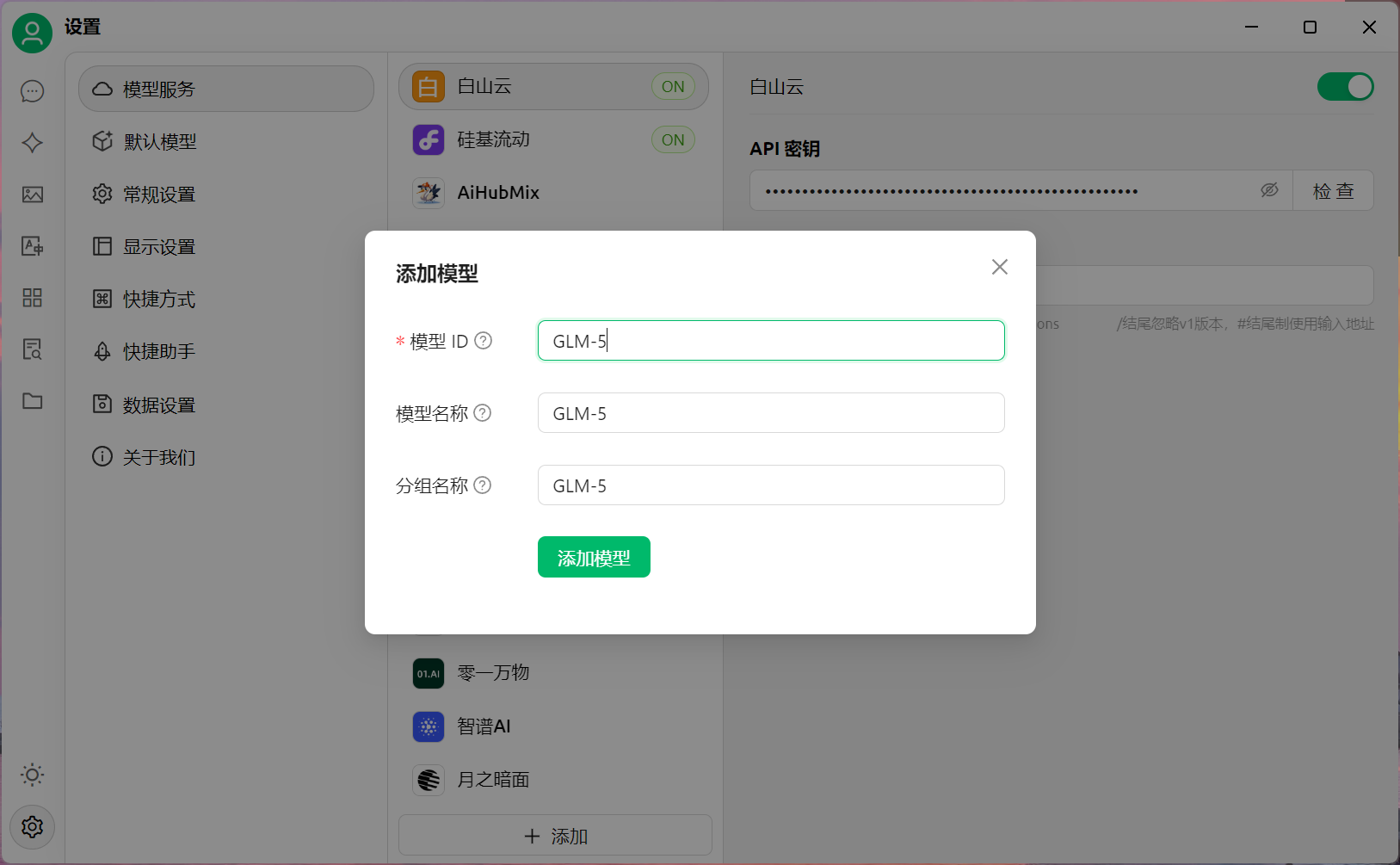This screenshot has width=1400, height=865.
Task: Click the 添加 provider button
Action: pyautogui.click(x=555, y=836)
